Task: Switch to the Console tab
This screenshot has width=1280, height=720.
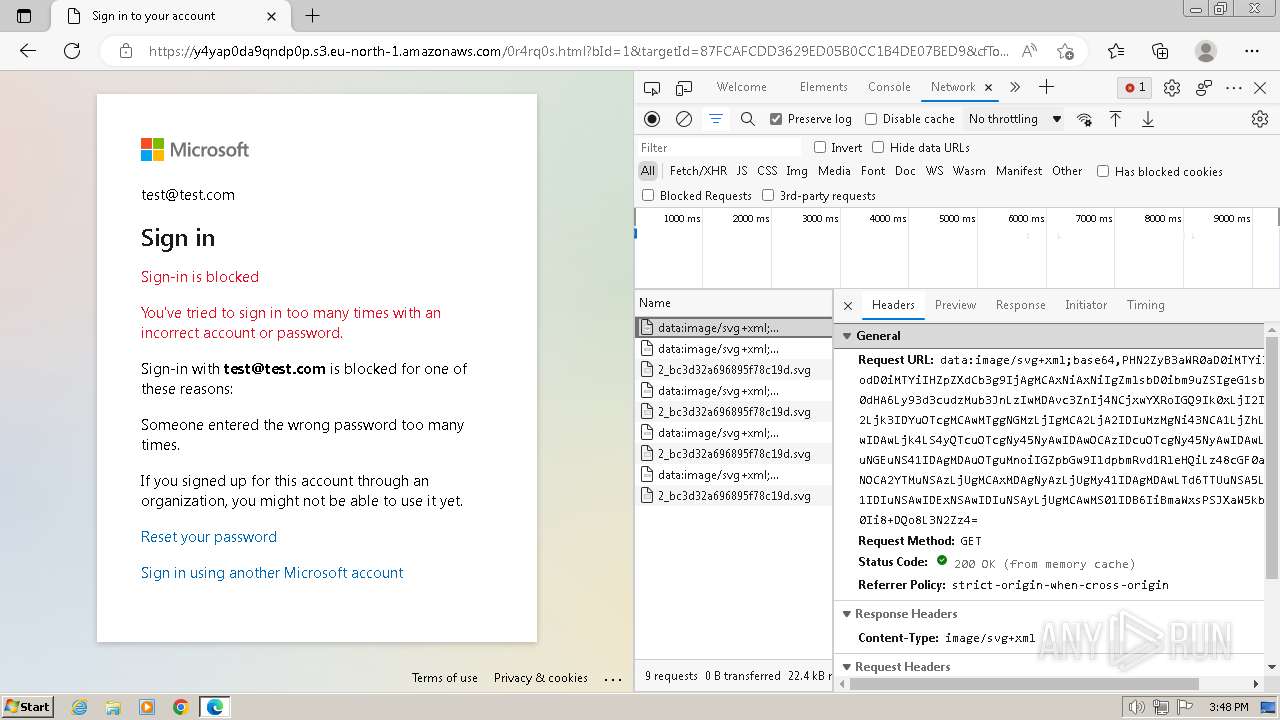Action: click(x=889, y=87)
